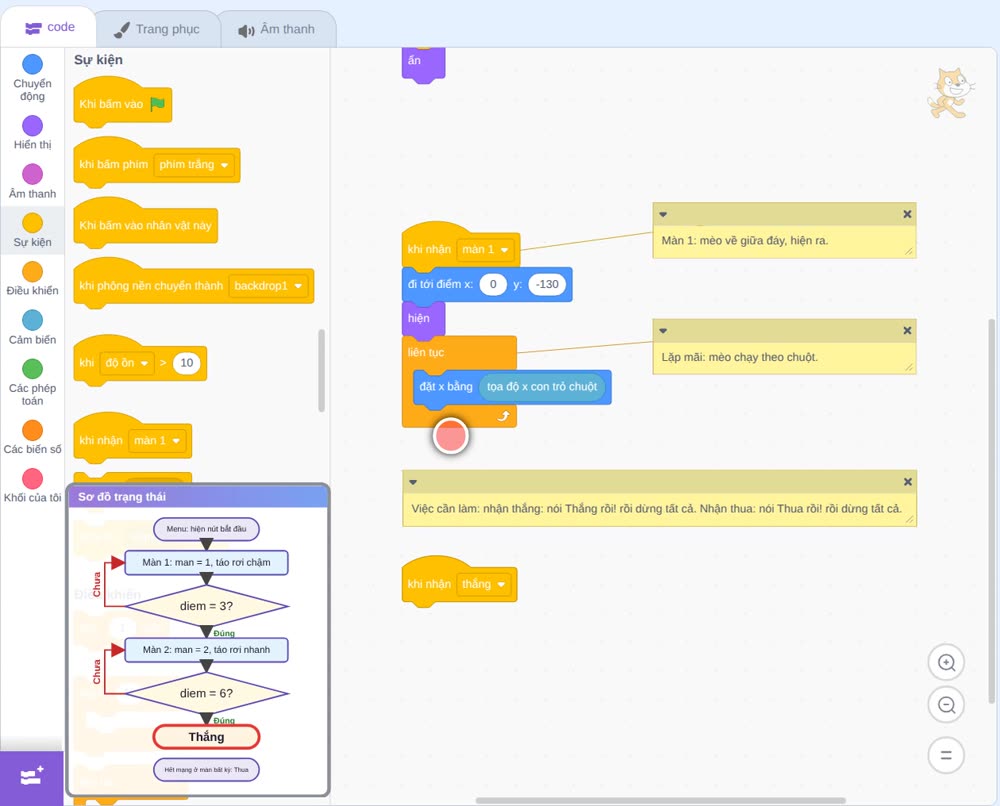The image size is (1000, 806).
Task: Open the Khối của tôi category
Action: coord(32,485)
